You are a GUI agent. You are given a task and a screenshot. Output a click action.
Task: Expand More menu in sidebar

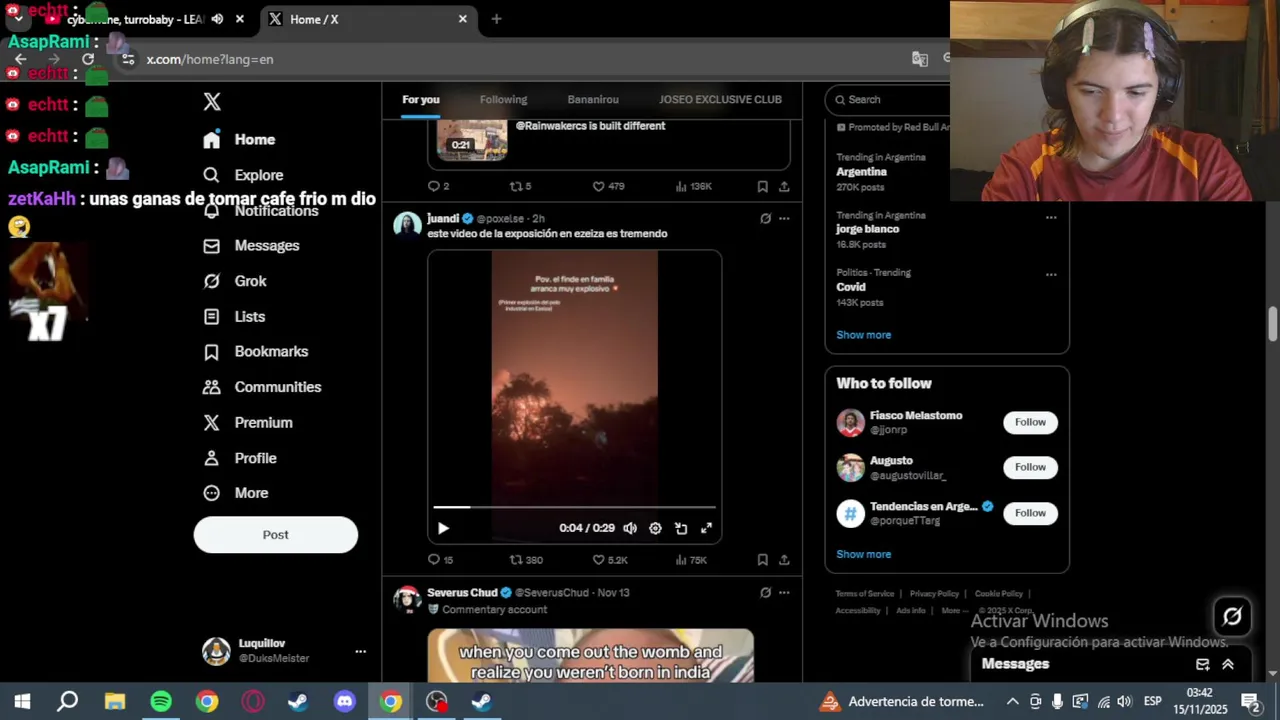235,493
